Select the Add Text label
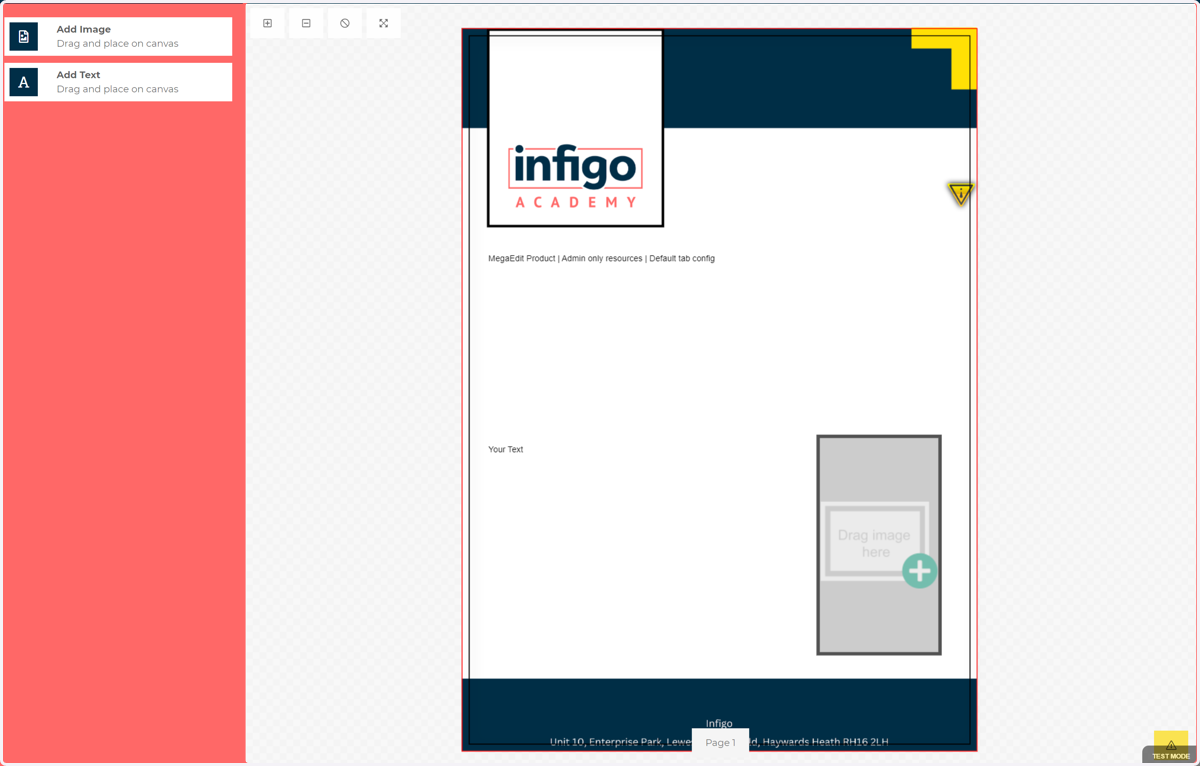This screenshot has width=1200, height=766. click(78, 75)
